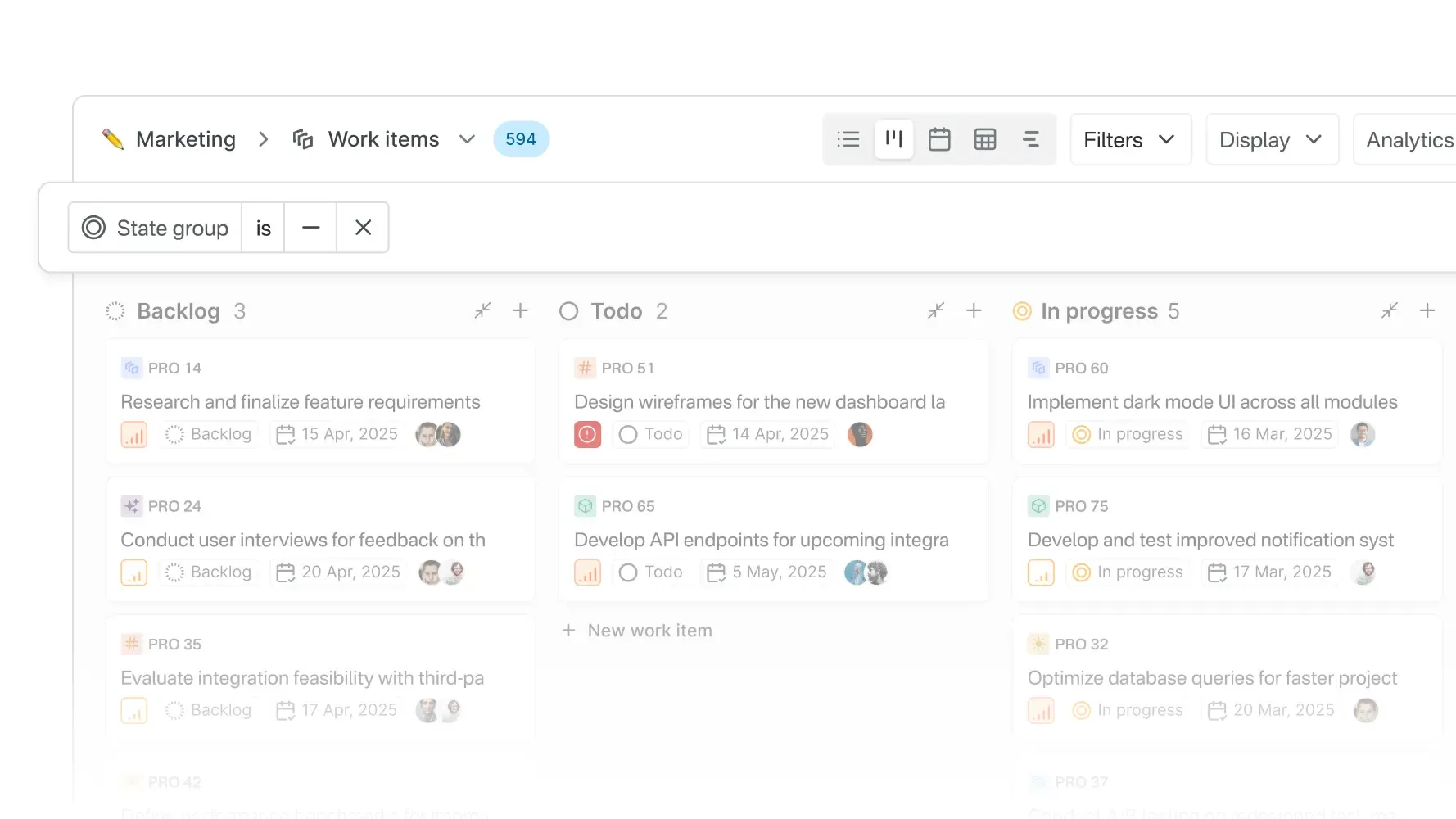The image size is (1456, 819).
Task: Add new item to Backlog column
Action: coord(520,310)
